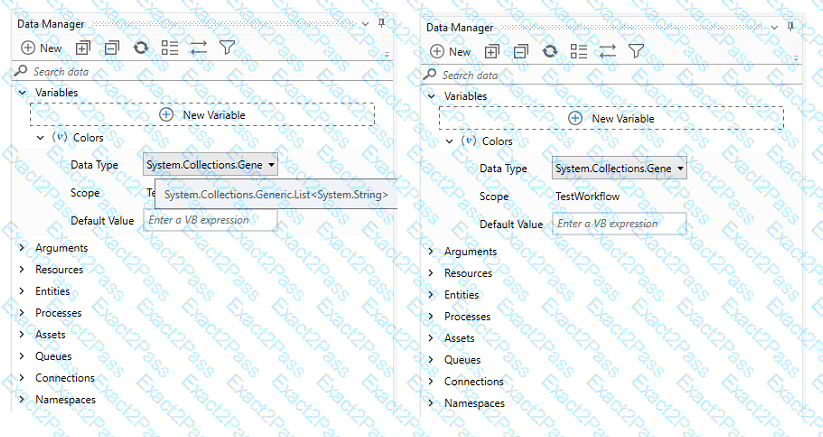Screen dimensions: 823x437
Task: Expand the Queues node in left panel
Action: click(x=22, y=356)
